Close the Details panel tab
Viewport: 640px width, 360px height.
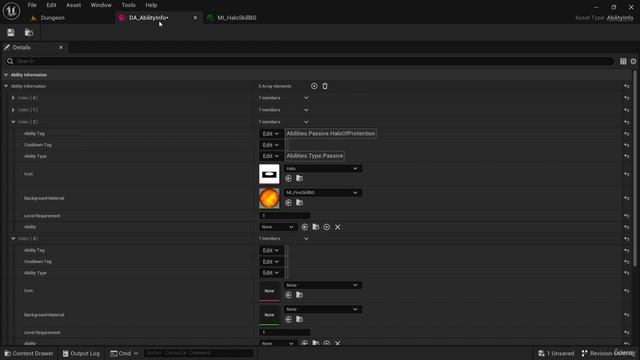[61, 47]
